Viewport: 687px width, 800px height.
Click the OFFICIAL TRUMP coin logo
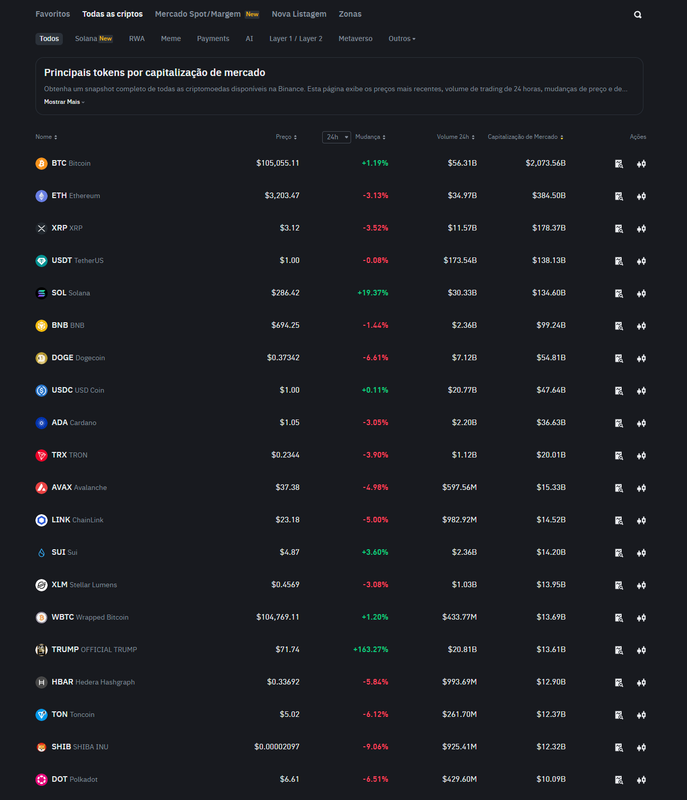41,650
